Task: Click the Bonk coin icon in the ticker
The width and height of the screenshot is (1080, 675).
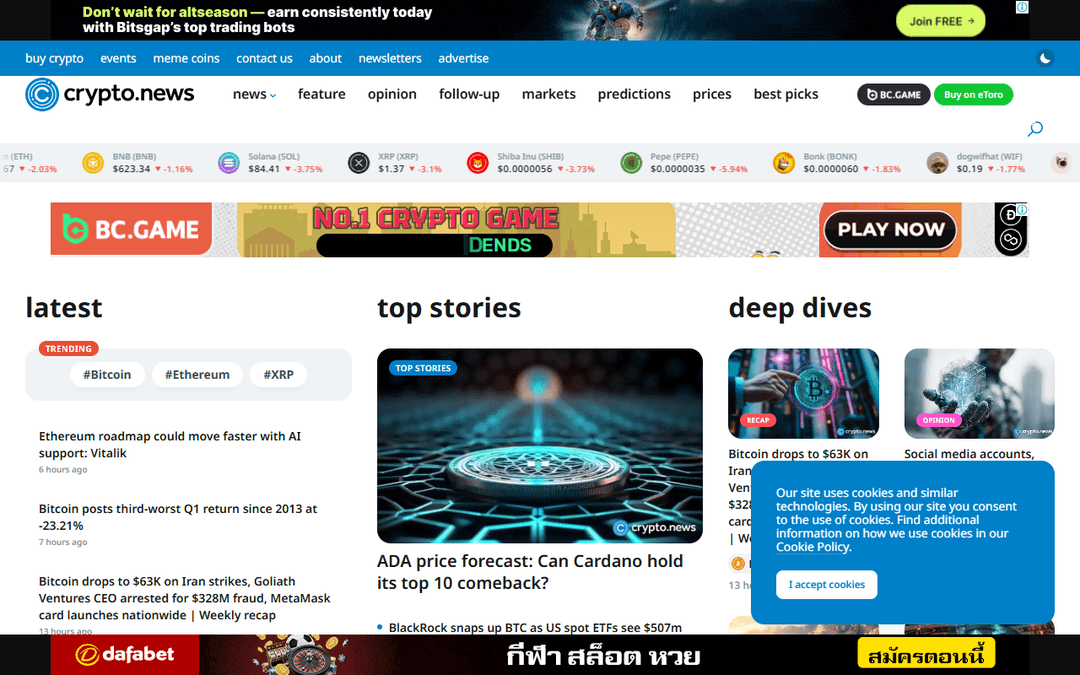Action: click(x=784, y=163)
